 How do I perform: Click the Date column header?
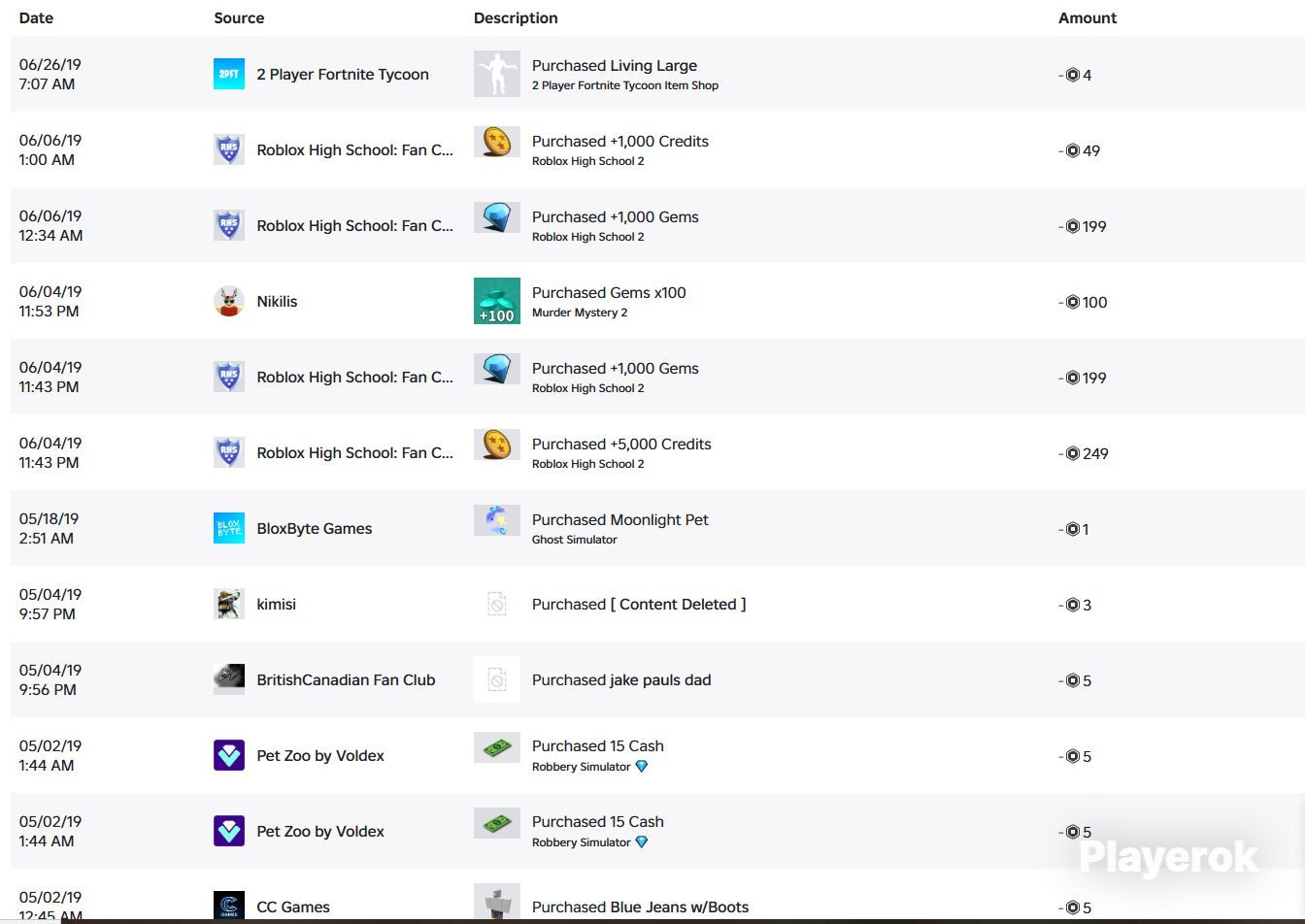(x=37, y=17)
